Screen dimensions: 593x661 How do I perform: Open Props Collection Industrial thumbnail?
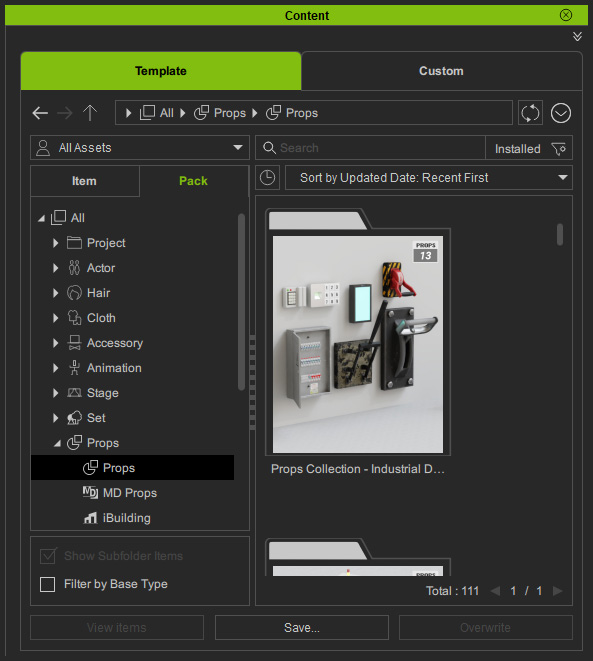click(358, 344)
